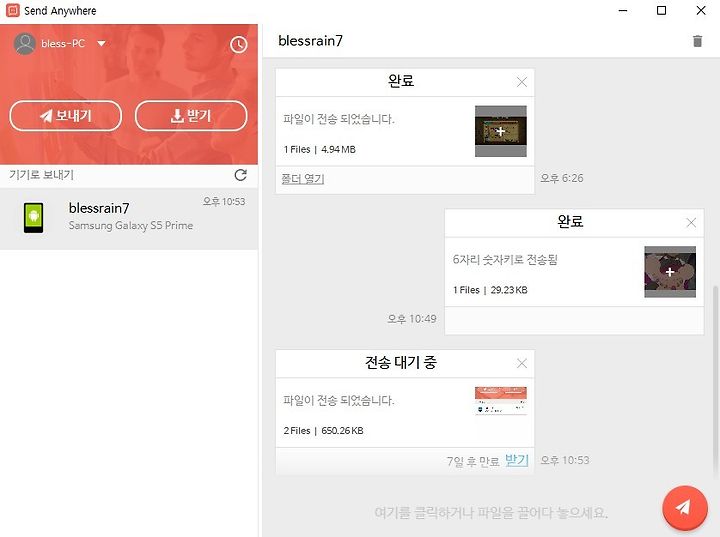Click the blue 받기 link on pending transfer
The width and height of the screenshot is (720, 537).
click(x=517, y=460)
